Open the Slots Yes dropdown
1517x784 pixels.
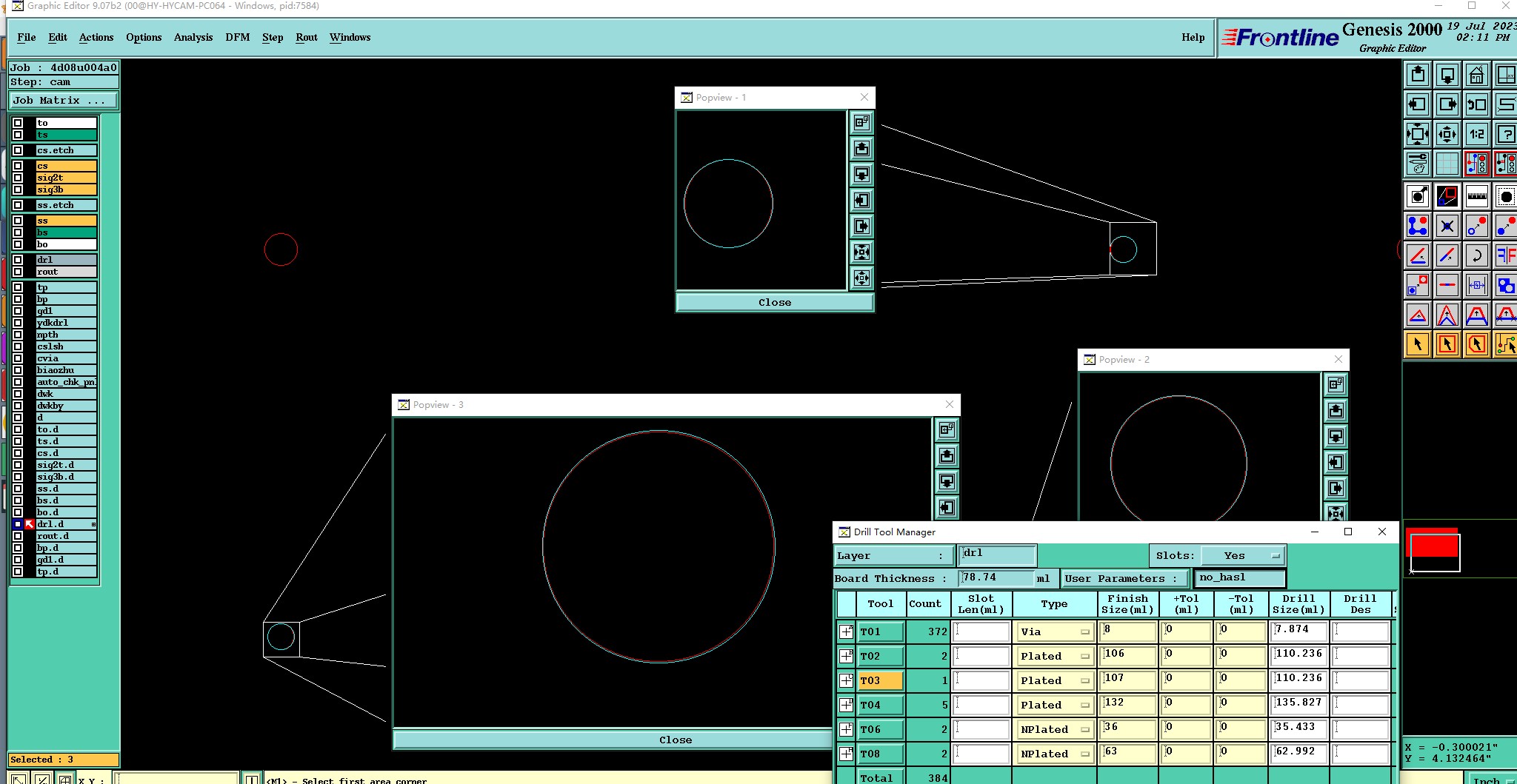[x=1243, y=555]
